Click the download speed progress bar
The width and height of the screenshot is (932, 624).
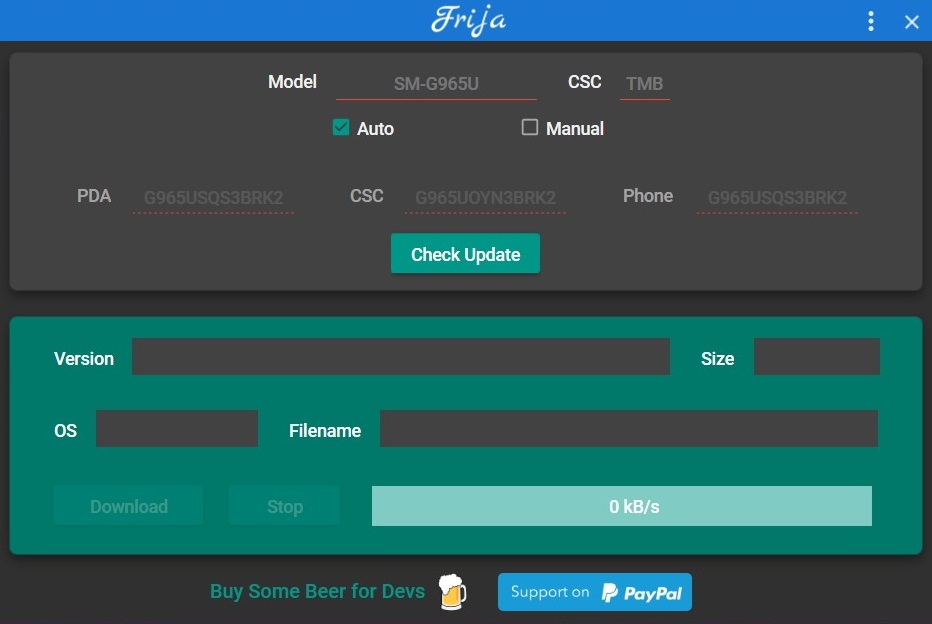pos(621,506)
